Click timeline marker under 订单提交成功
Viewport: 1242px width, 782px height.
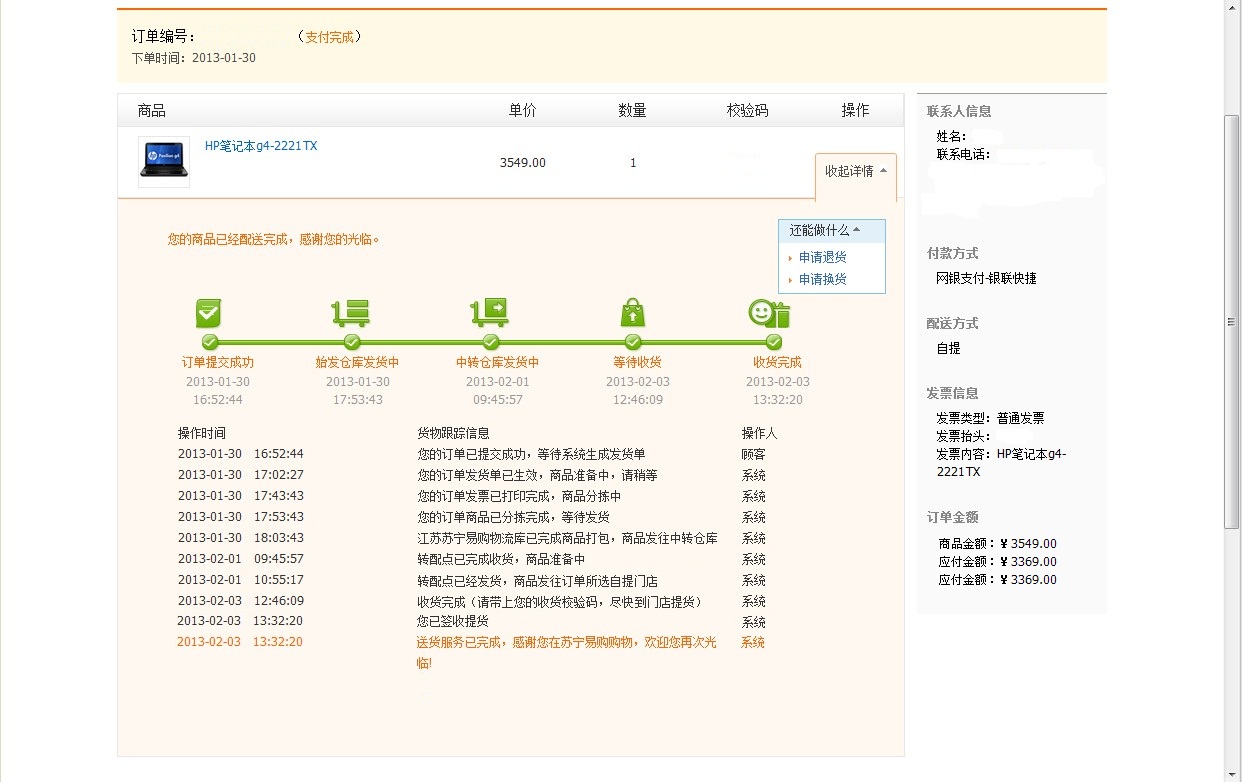point(210,342)
